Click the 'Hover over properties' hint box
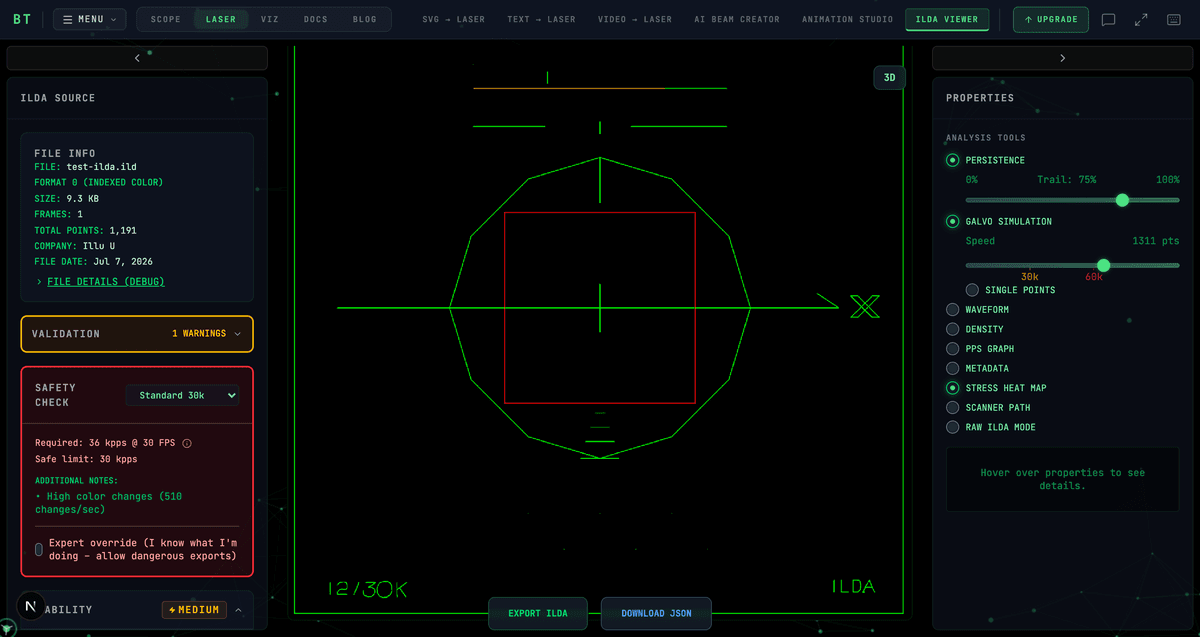Screen dimensions: 1200x637 (1063, 479)
